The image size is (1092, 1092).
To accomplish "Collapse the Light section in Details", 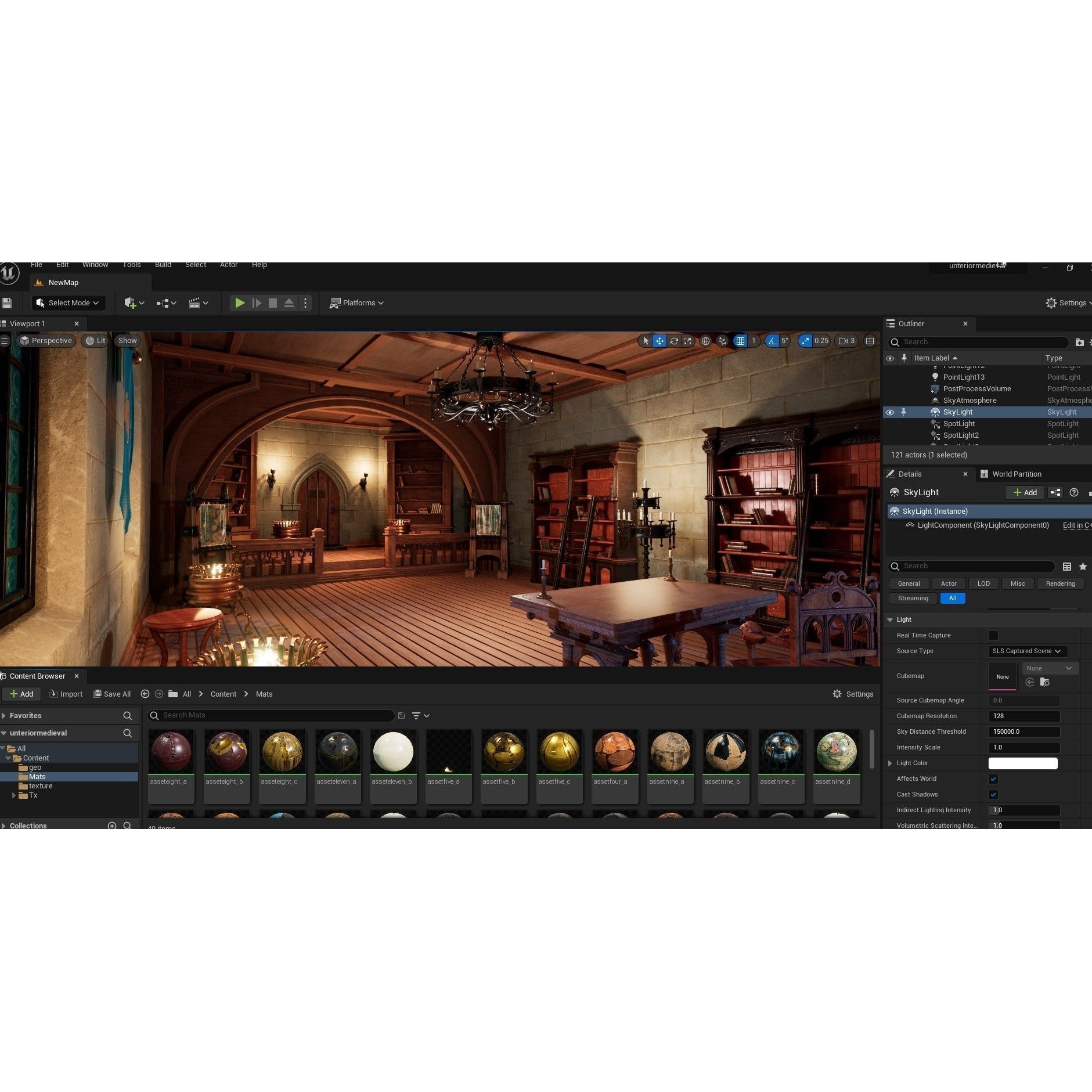I will click(891, 619).
